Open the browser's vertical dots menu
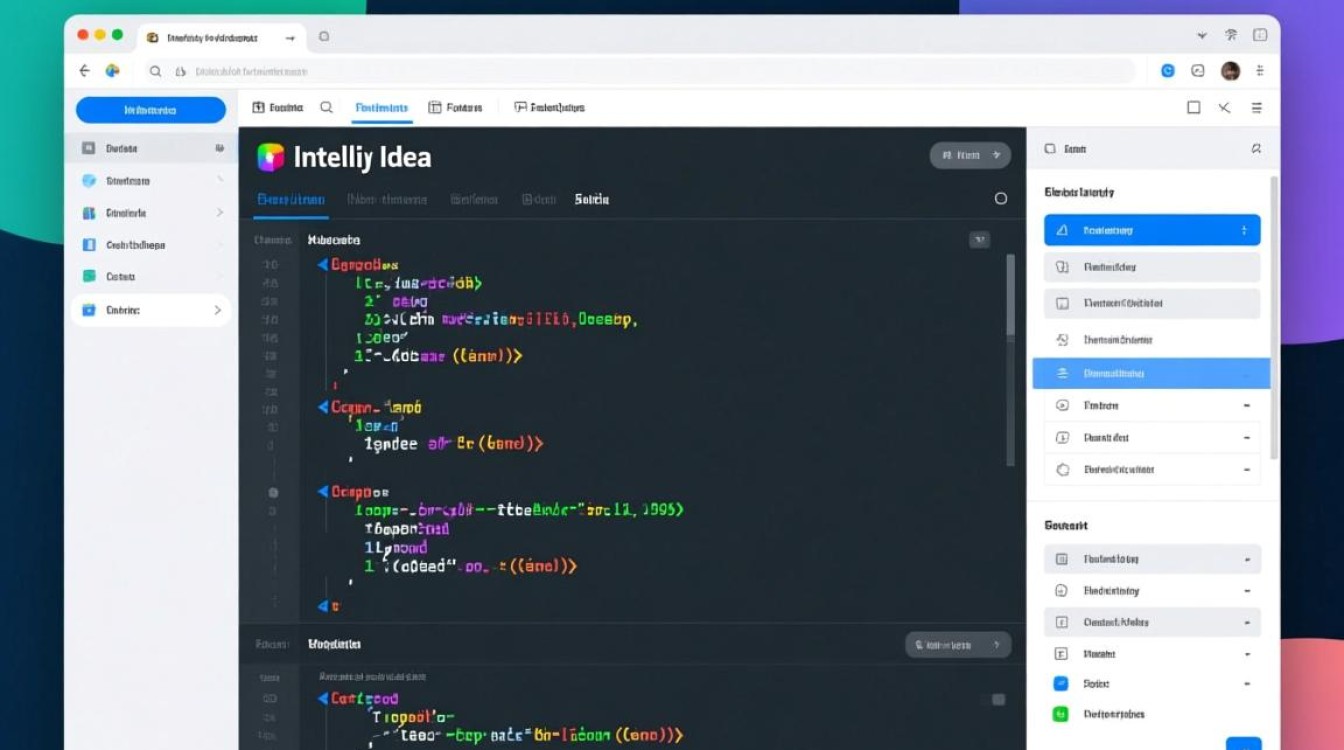 point(1260,71)
